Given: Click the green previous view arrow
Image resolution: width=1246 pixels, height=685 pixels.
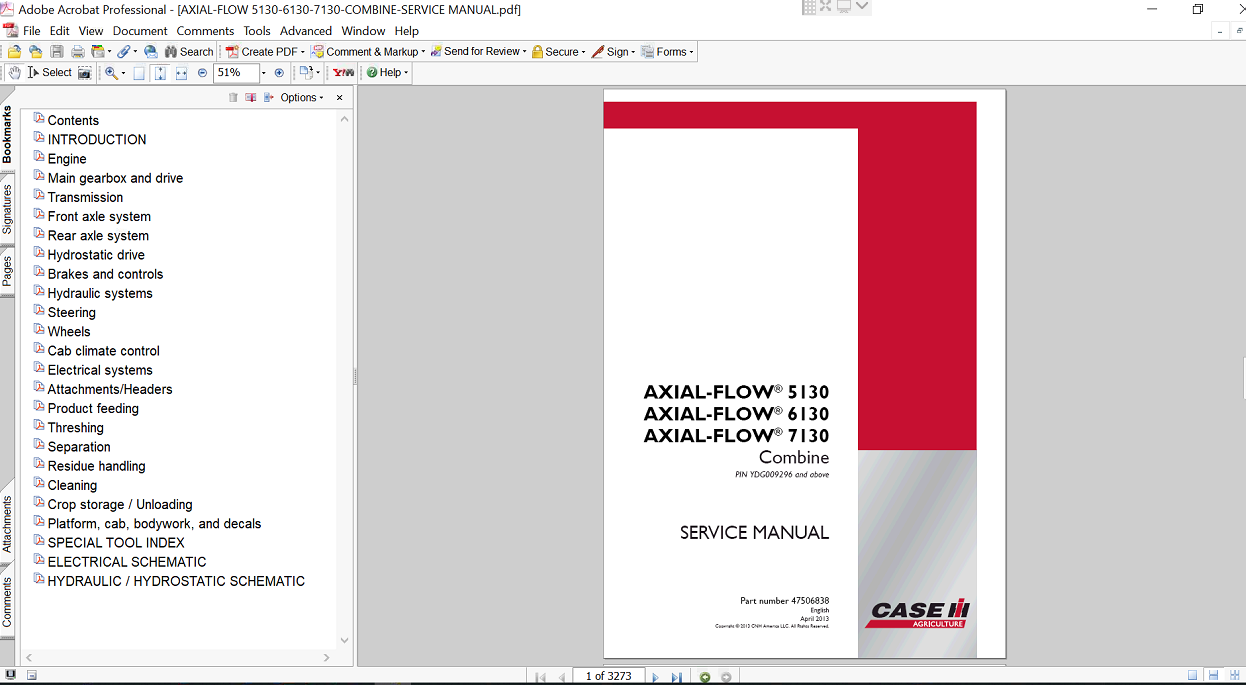Looking at the screenshot, I should (705, 677).
